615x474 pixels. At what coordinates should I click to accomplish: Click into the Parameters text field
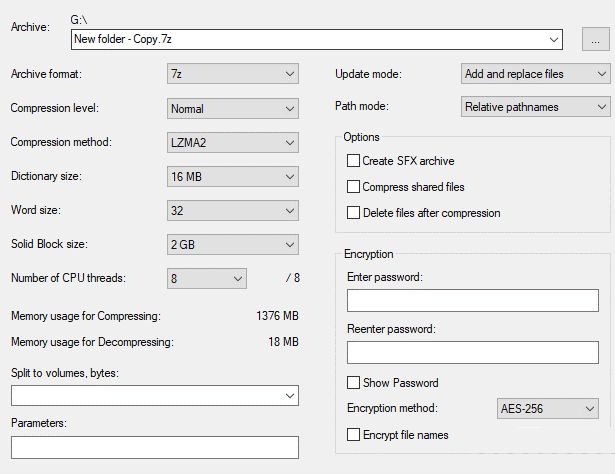[155, 448]
